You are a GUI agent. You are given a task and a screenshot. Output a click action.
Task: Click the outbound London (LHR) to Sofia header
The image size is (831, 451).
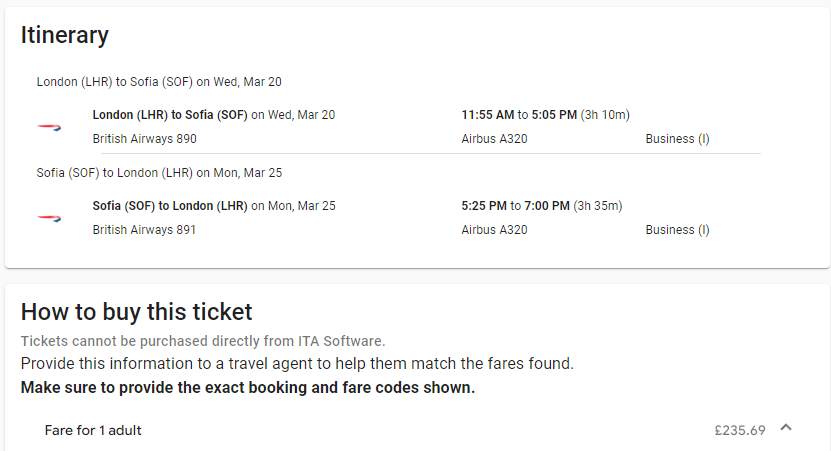tap(159, 82)
